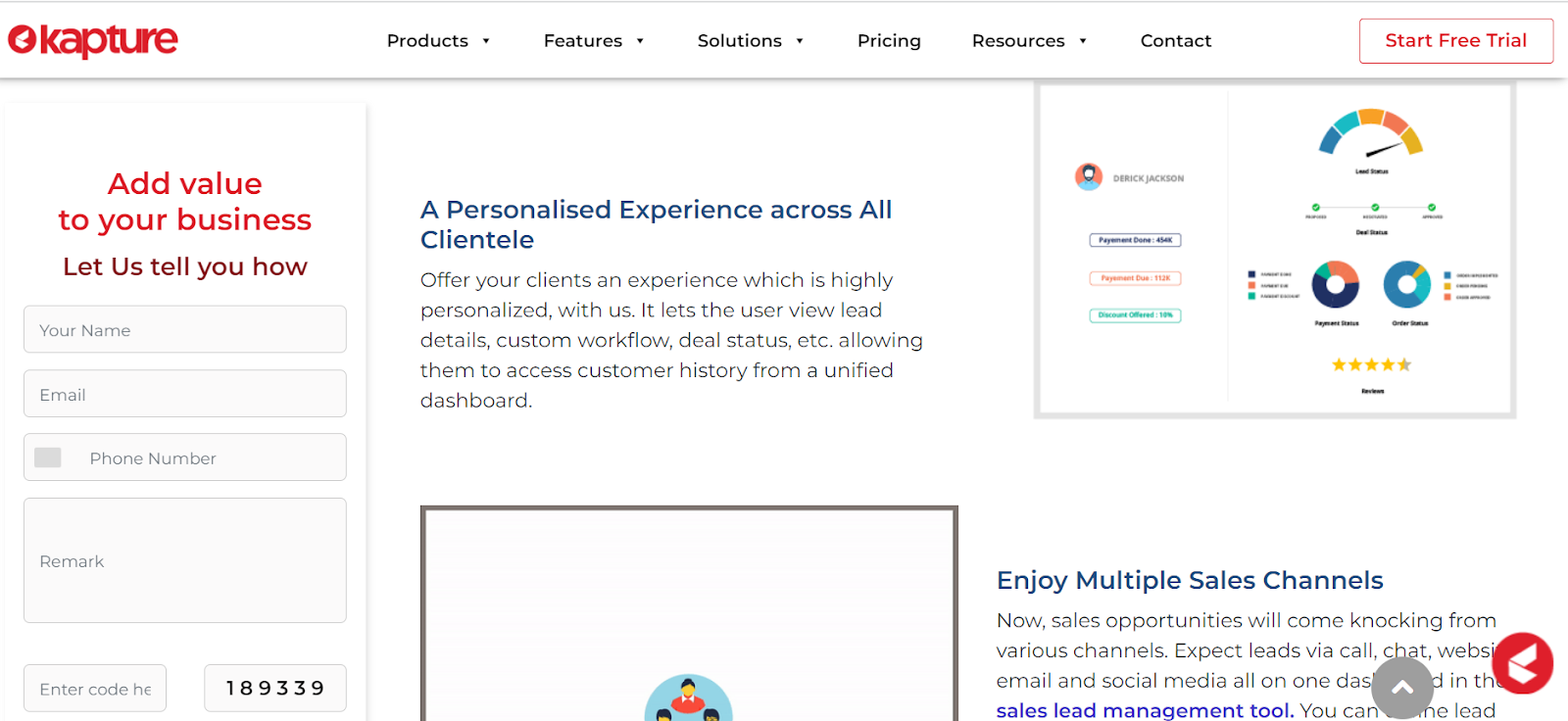
Task: Follow the sales lead management tool link
Action: [x=1145, y=710]
